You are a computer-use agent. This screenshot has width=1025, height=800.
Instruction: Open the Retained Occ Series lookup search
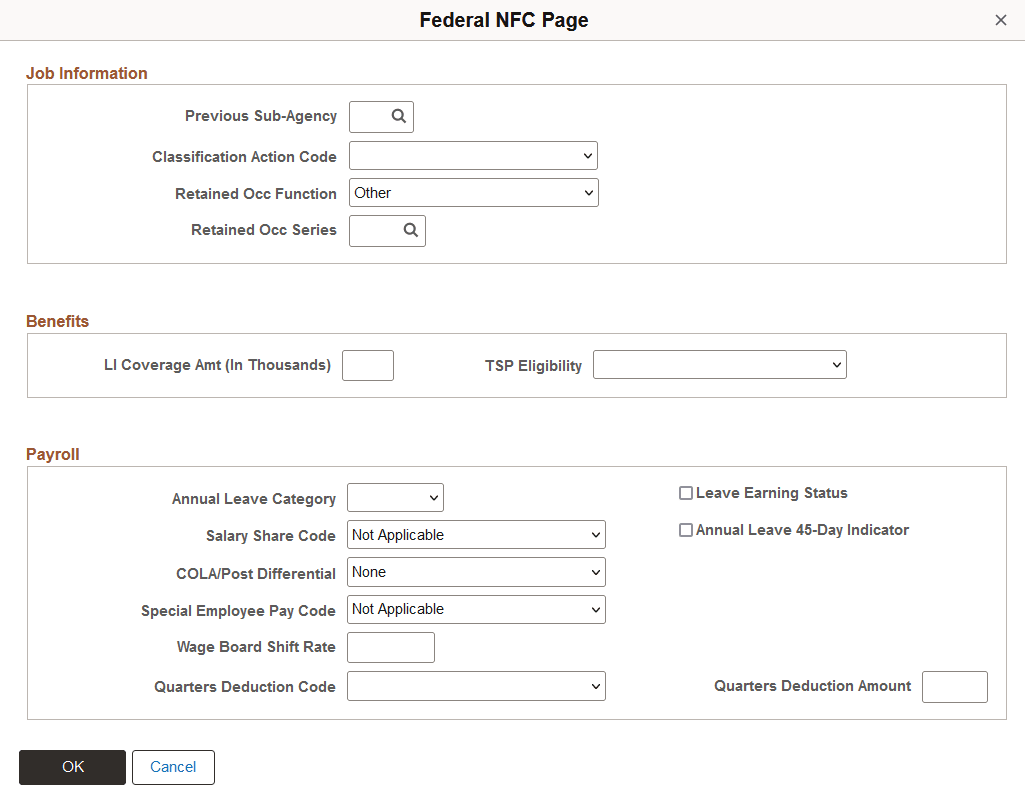pos(410,230)
